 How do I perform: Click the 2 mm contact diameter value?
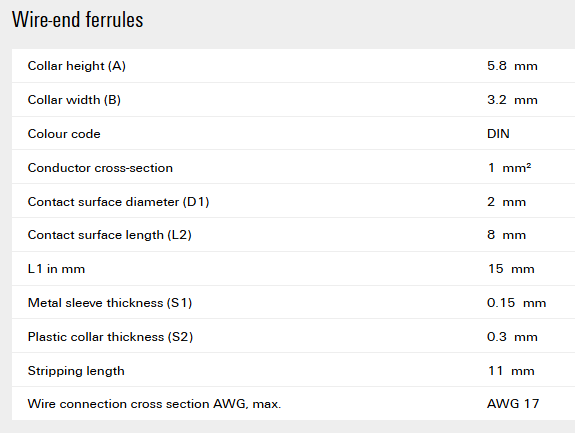[506, 202]
